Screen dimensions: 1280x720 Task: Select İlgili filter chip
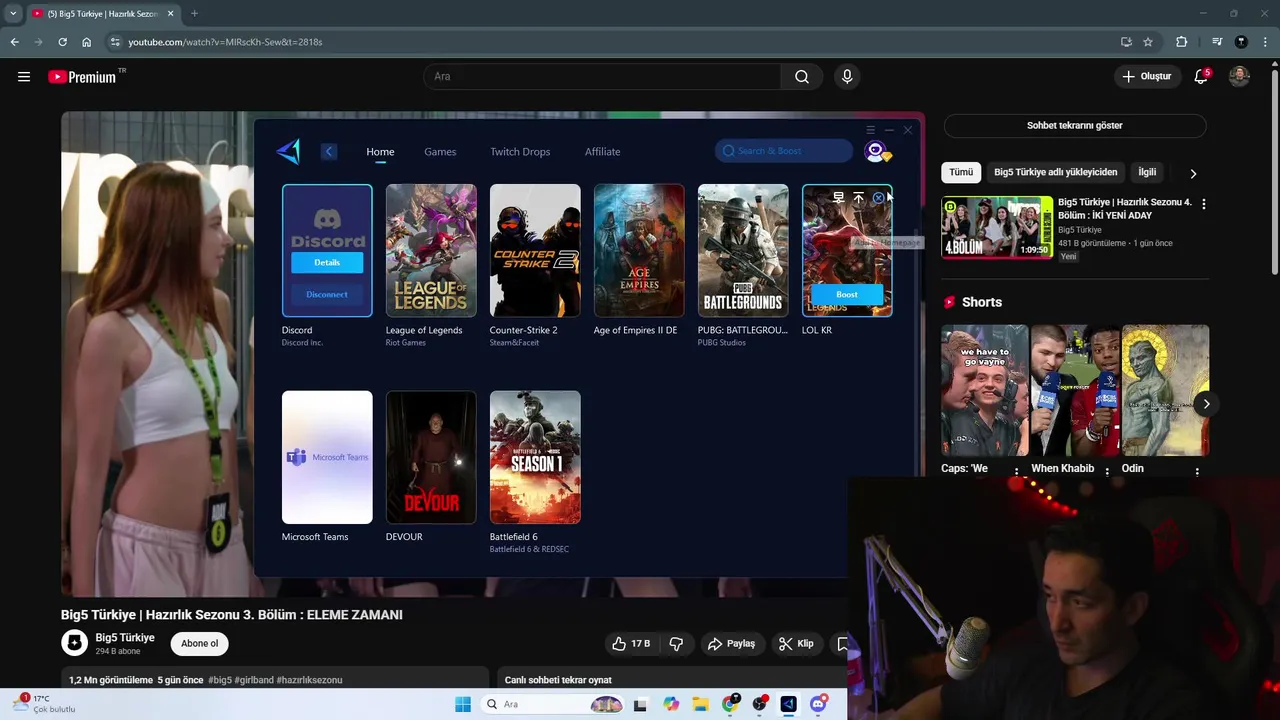[1147, 172]
